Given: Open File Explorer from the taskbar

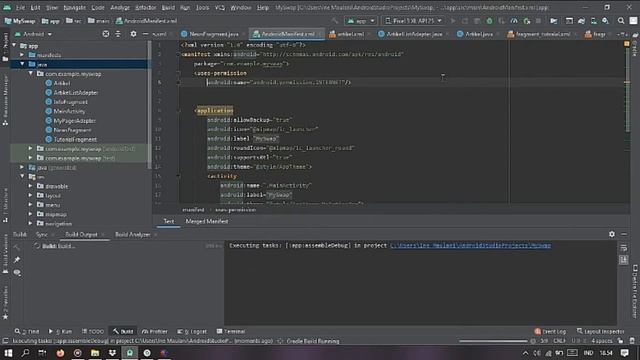Looking at the screenshot, I should (95, 353).
